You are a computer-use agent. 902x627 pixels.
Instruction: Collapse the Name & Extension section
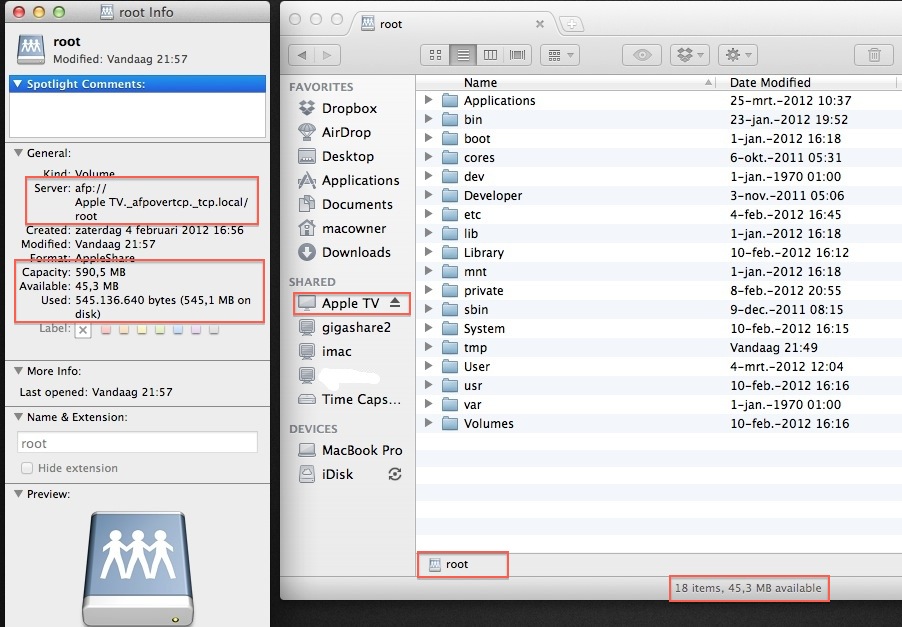tap(18, 417)
